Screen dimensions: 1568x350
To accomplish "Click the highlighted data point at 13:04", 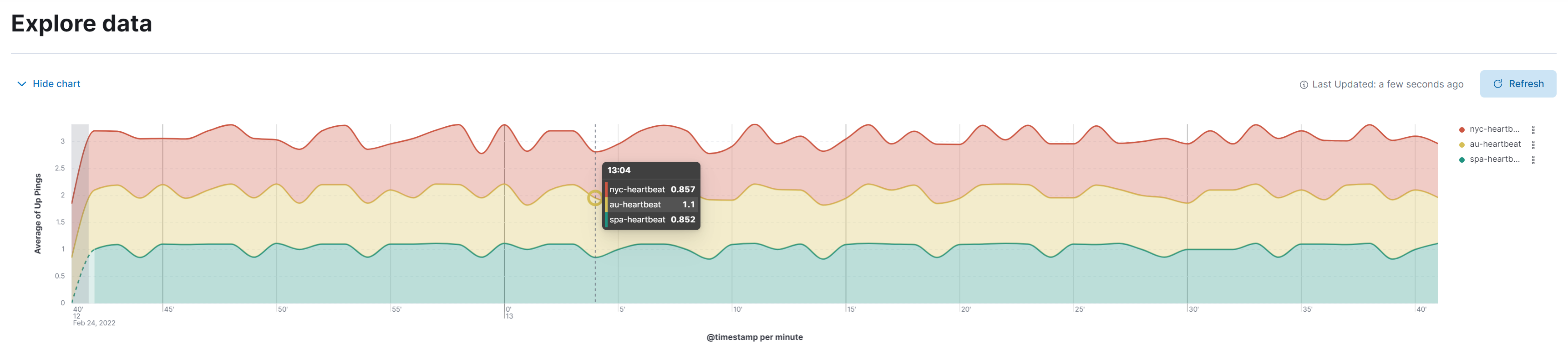I will [595, 198].
